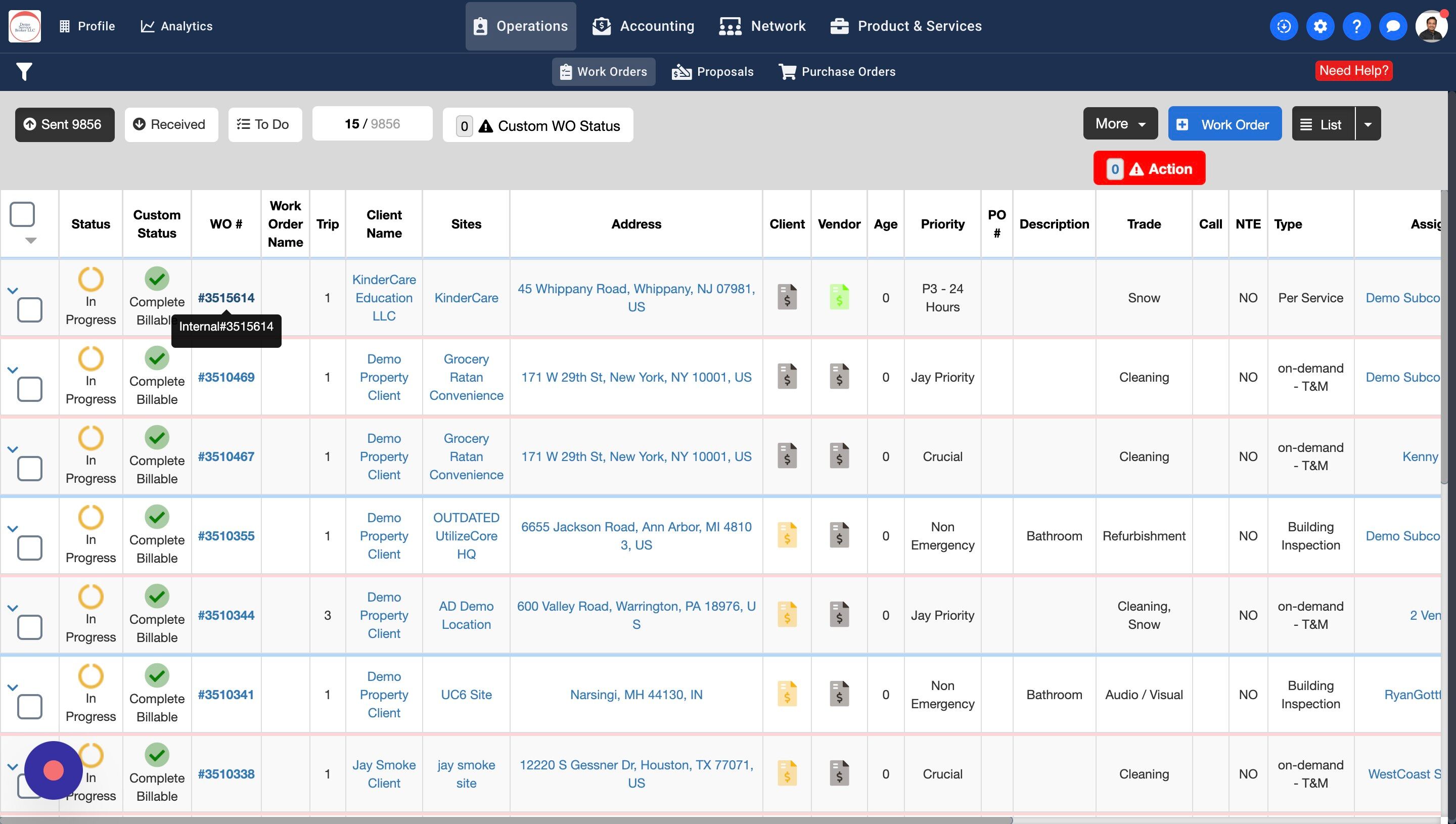The image size is (1456, 824).
Task: Open the More dropdown menu
Action: pyautogui.click(x=1120, y=124)
